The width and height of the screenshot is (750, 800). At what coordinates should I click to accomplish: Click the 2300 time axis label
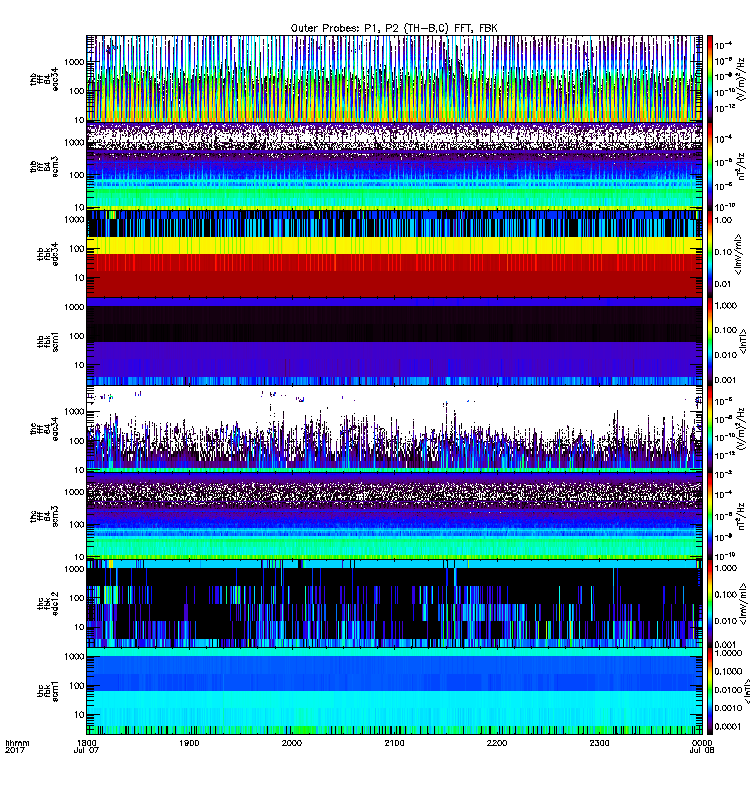point(599,743)
